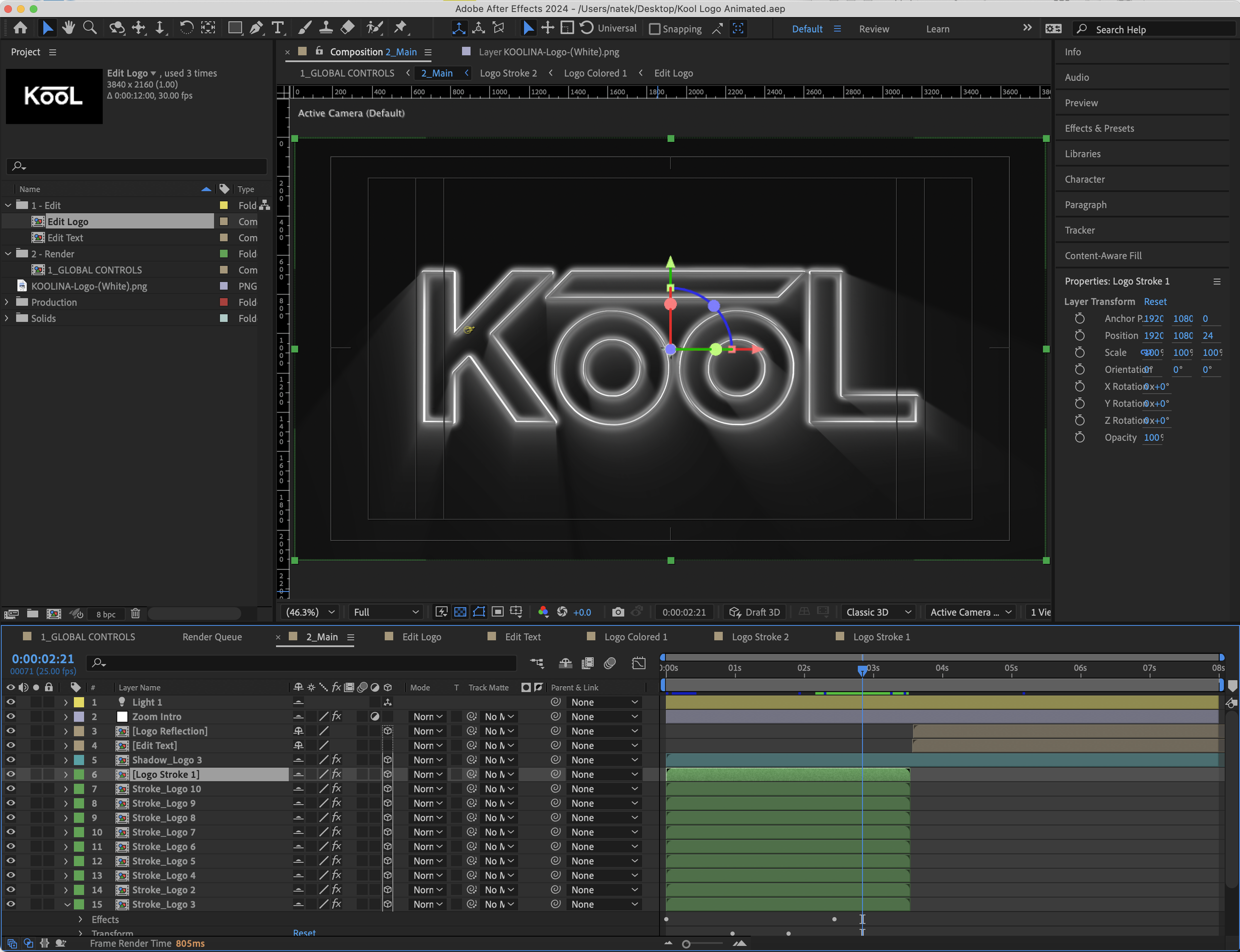Delete selected project item with trash icon
Image resolution: width=1240 pixels, height=952 pixels.
[x=135, y=613]
